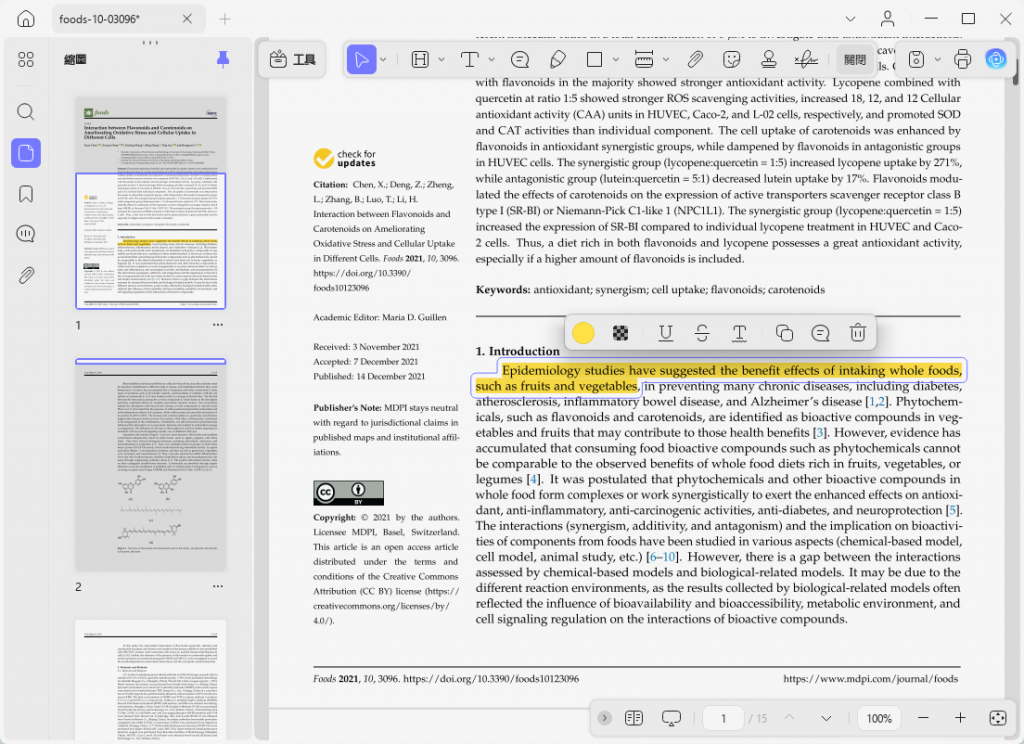Screen dimensions: 1024x744
Task: Select the text typewriter tool
Action: (469, 59)
